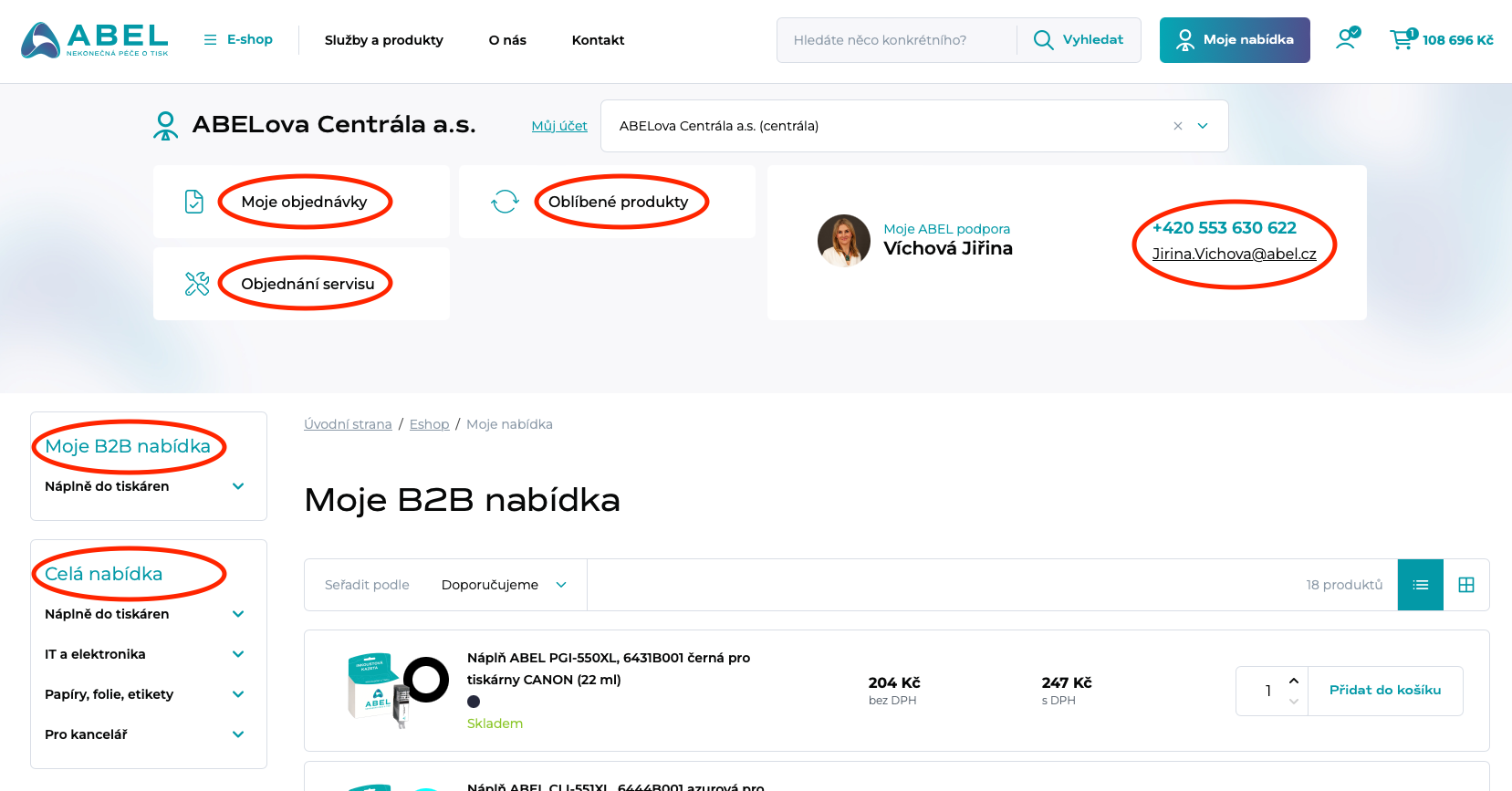
Task: Switch to list view
Action: 1421,585
